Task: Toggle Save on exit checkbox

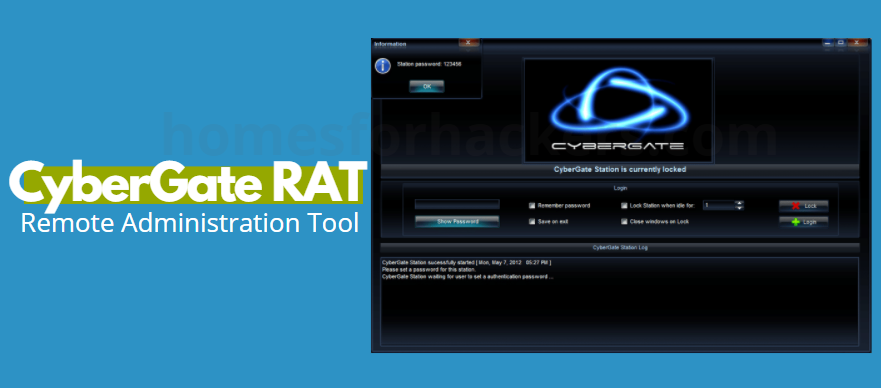Action: tap(532, 222)
